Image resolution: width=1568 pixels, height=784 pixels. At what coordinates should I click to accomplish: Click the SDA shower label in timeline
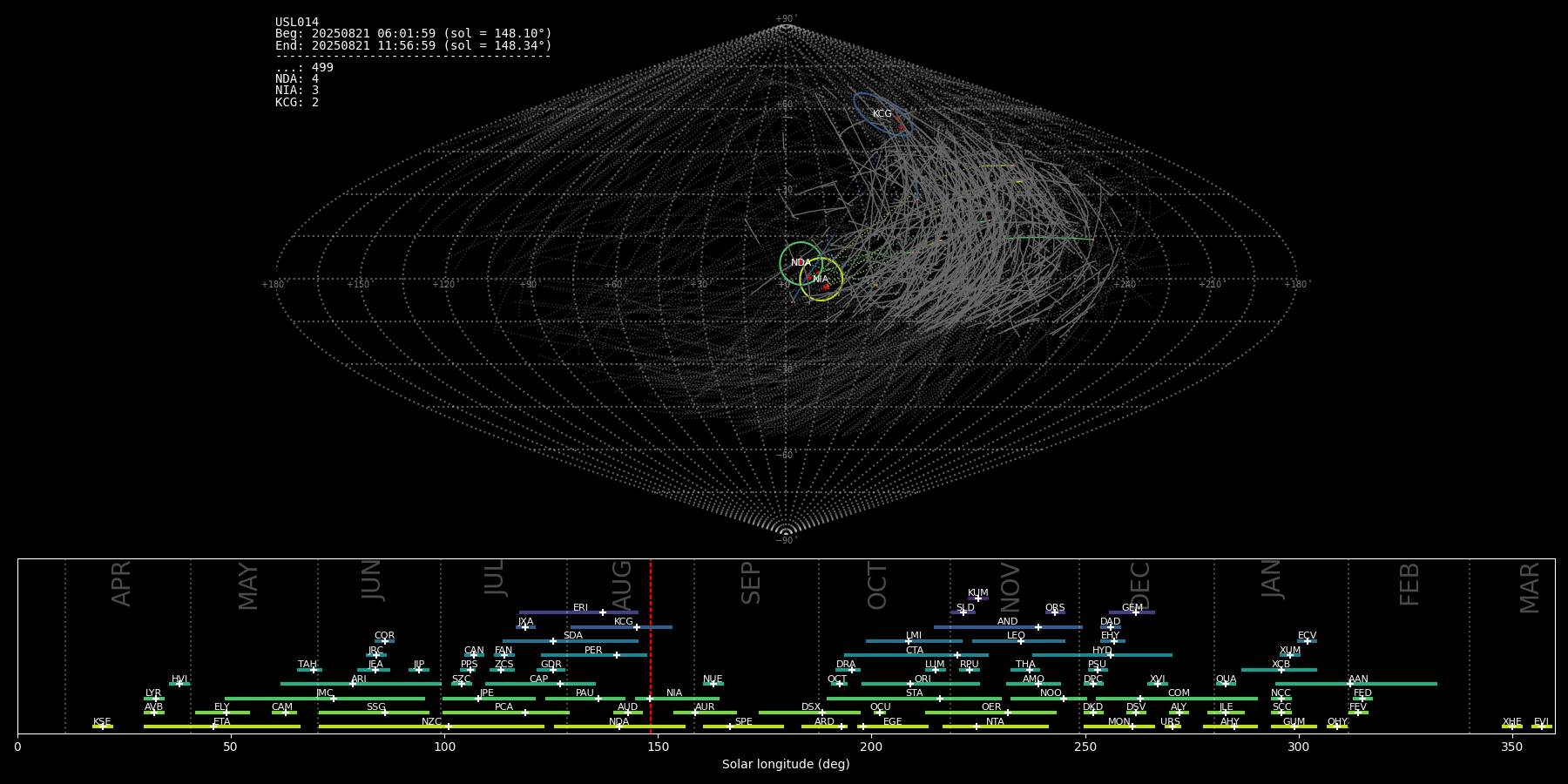572,636
